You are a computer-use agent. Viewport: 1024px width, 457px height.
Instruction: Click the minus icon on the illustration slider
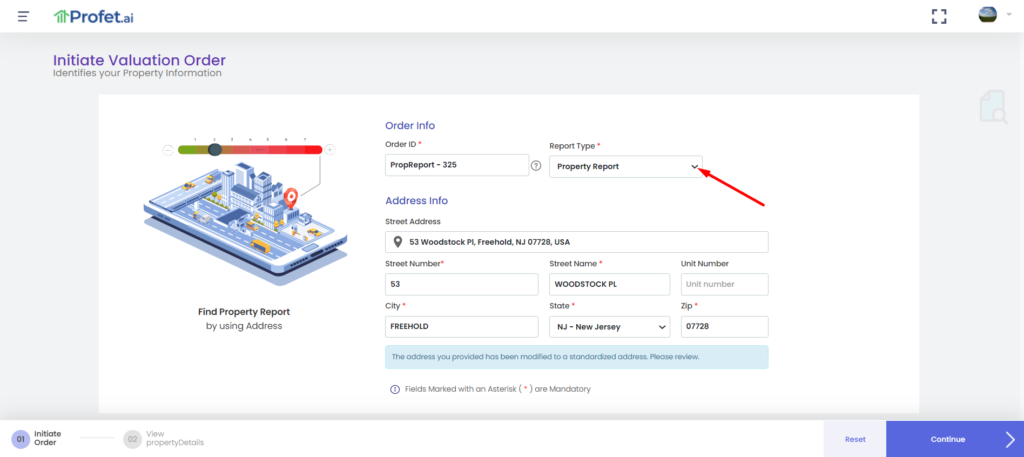coord(168,150)
